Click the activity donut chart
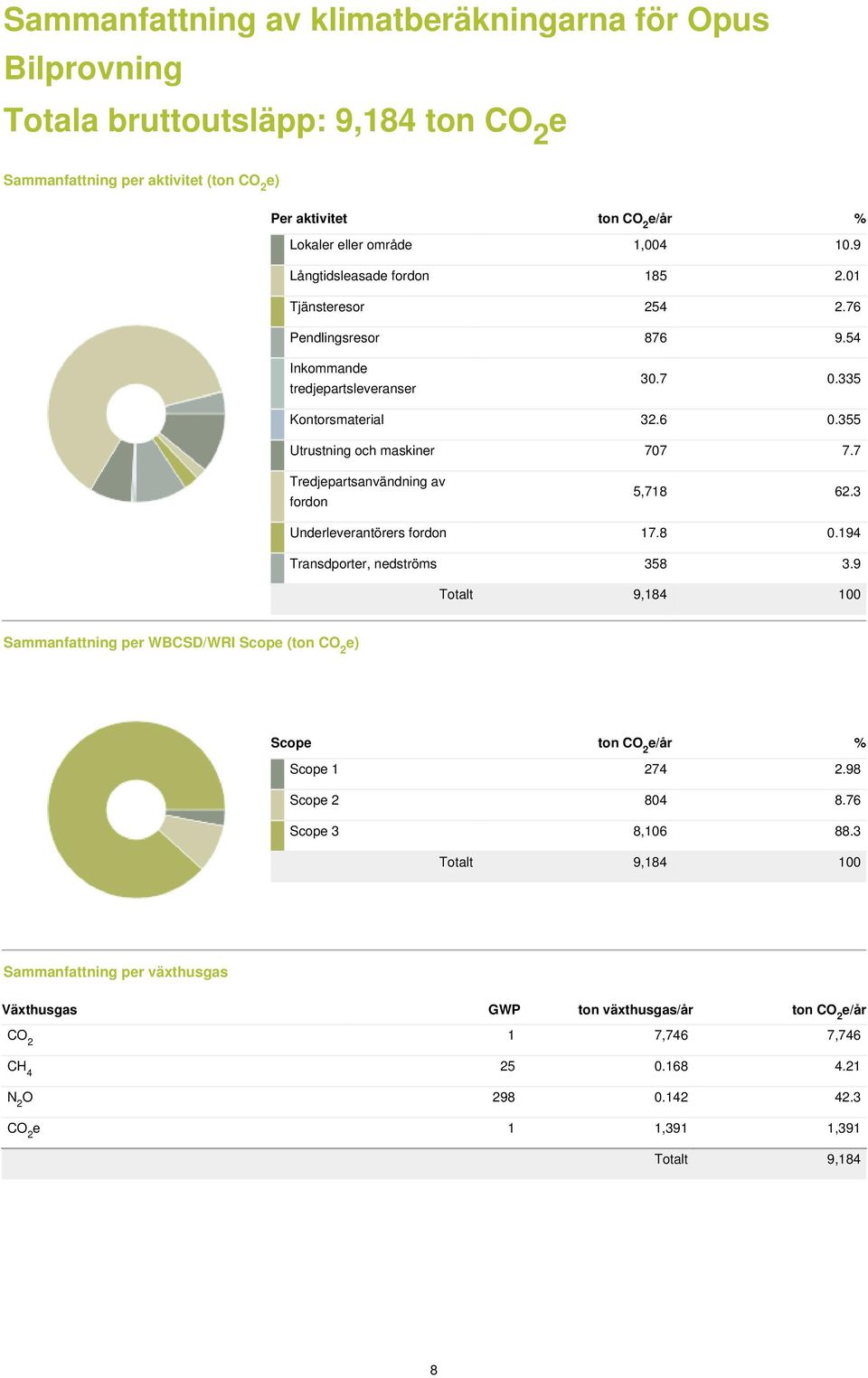 click(136, 413)
